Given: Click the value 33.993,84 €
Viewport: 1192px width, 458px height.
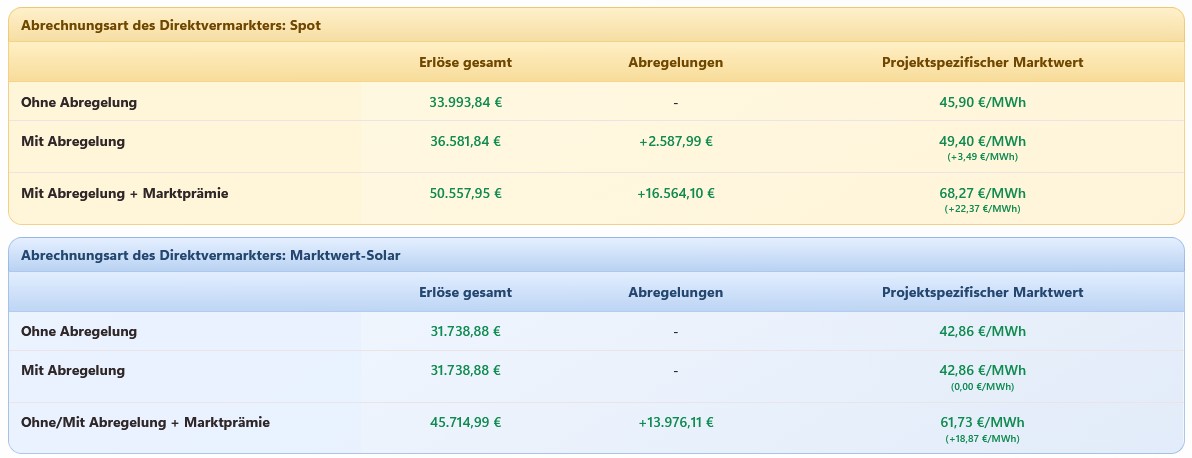Looking at the screenshot, I should coord(465,102).
